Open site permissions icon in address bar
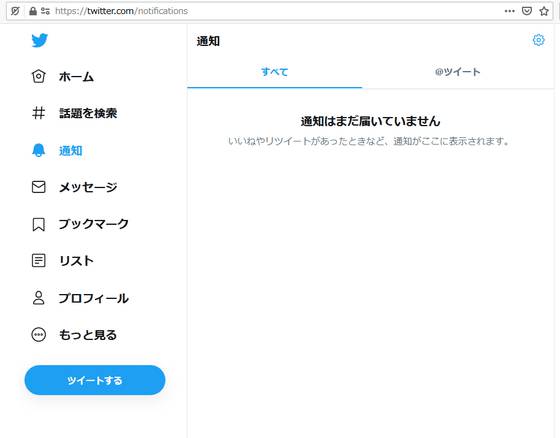Image resolution: width=560 pixels, height=438 pixels. 45,11
